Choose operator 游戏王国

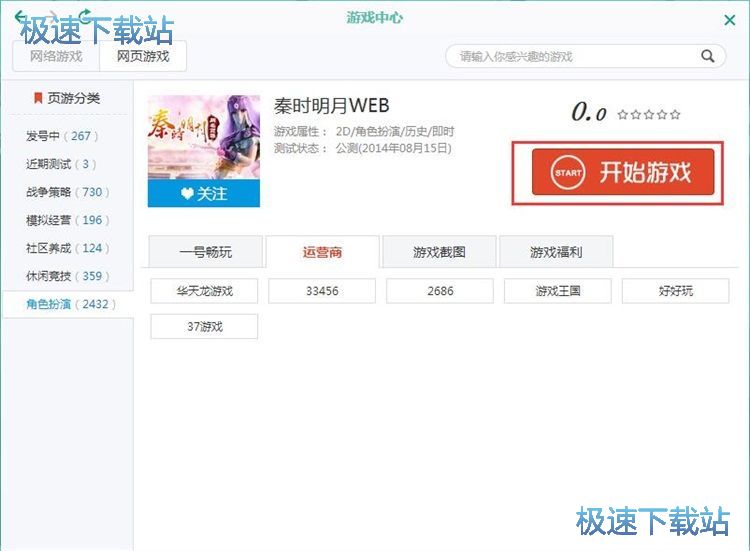click(558, 291)
